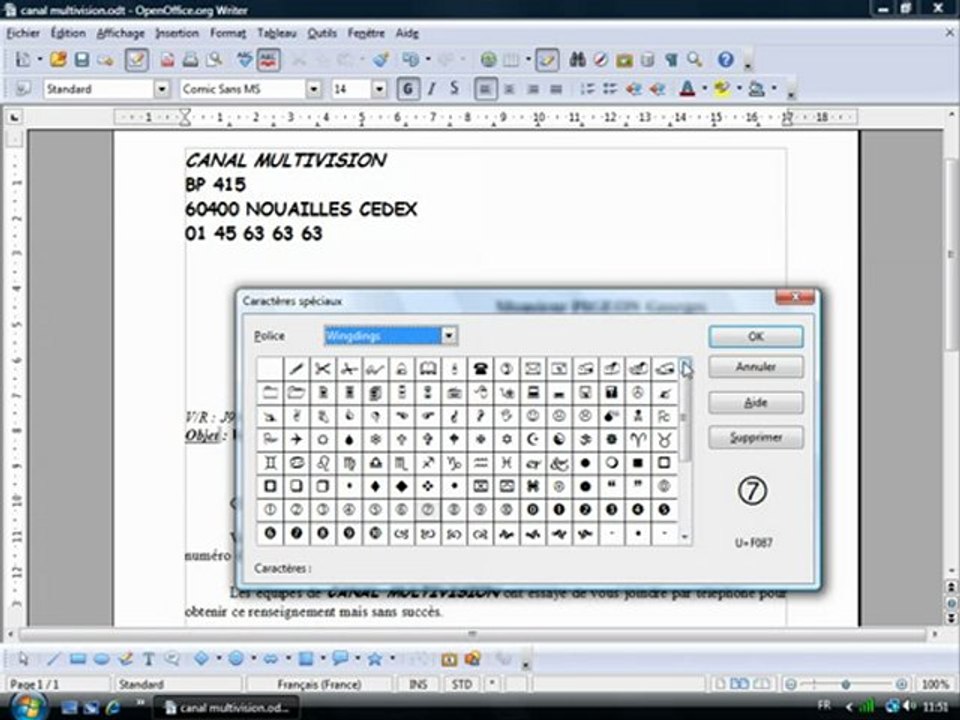Click the Insert Table icon
The width and height of the screenshot is (960, 720).
[511, 60]
